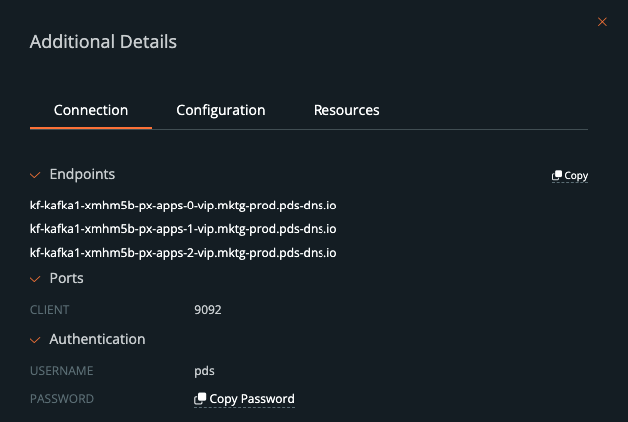Click the Endpoints section heading
The height and width of the screenshot is (422, 628).
pyautogui.click(x=82, y=174)
